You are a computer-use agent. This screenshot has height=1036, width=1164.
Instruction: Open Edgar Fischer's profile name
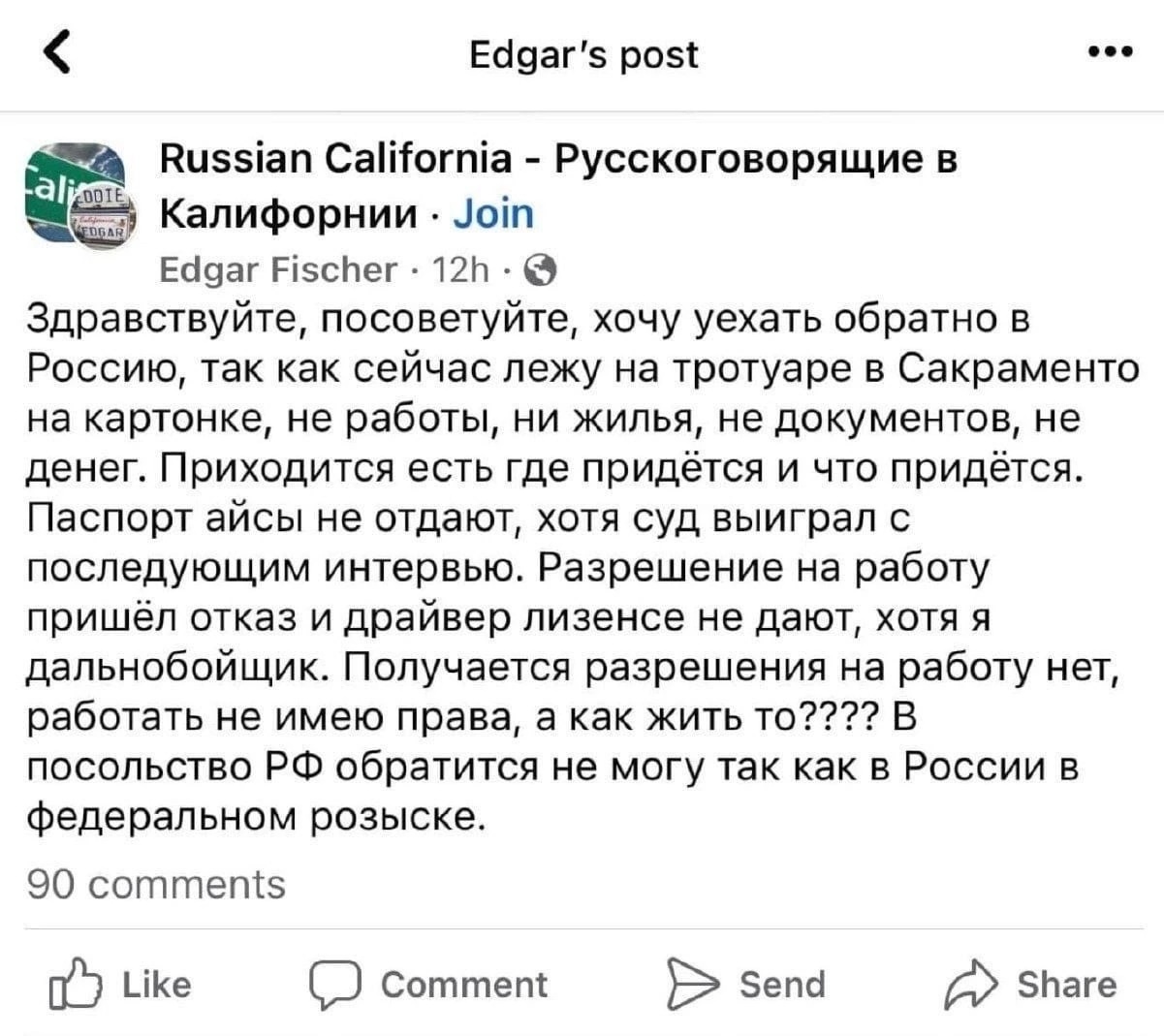coord(277,268)
